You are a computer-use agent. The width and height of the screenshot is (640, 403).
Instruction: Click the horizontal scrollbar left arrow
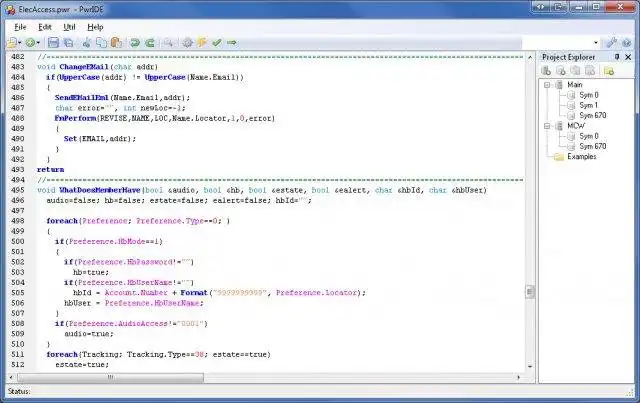(x=11, y=378)
